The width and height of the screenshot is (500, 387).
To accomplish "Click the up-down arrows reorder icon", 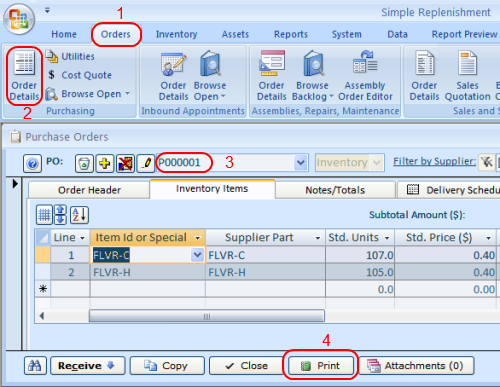I will (61, 215).
